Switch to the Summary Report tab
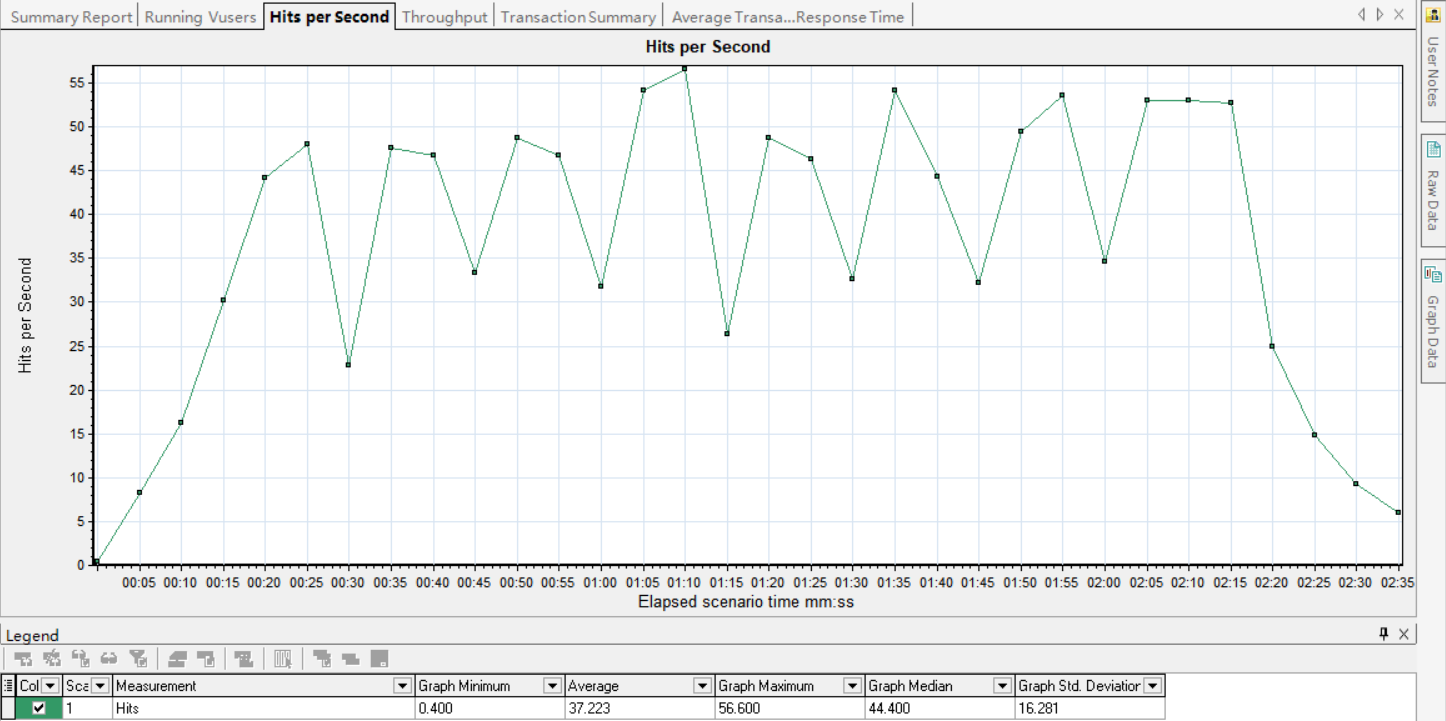The width and height of the screenshot is (1446, 721). 72,17
